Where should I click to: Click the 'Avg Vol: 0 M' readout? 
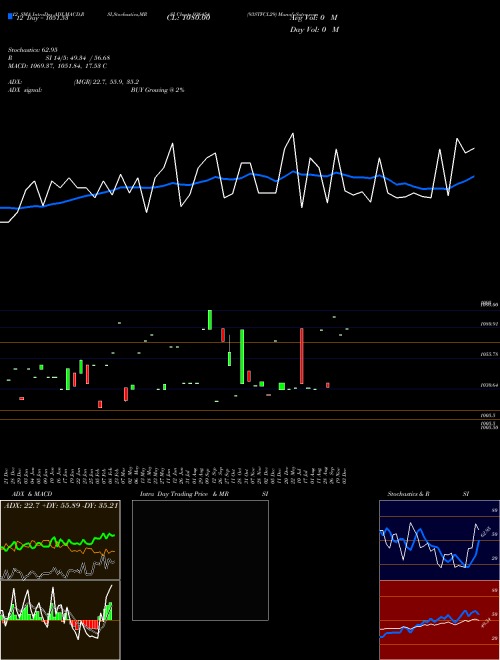coord(314,18)
